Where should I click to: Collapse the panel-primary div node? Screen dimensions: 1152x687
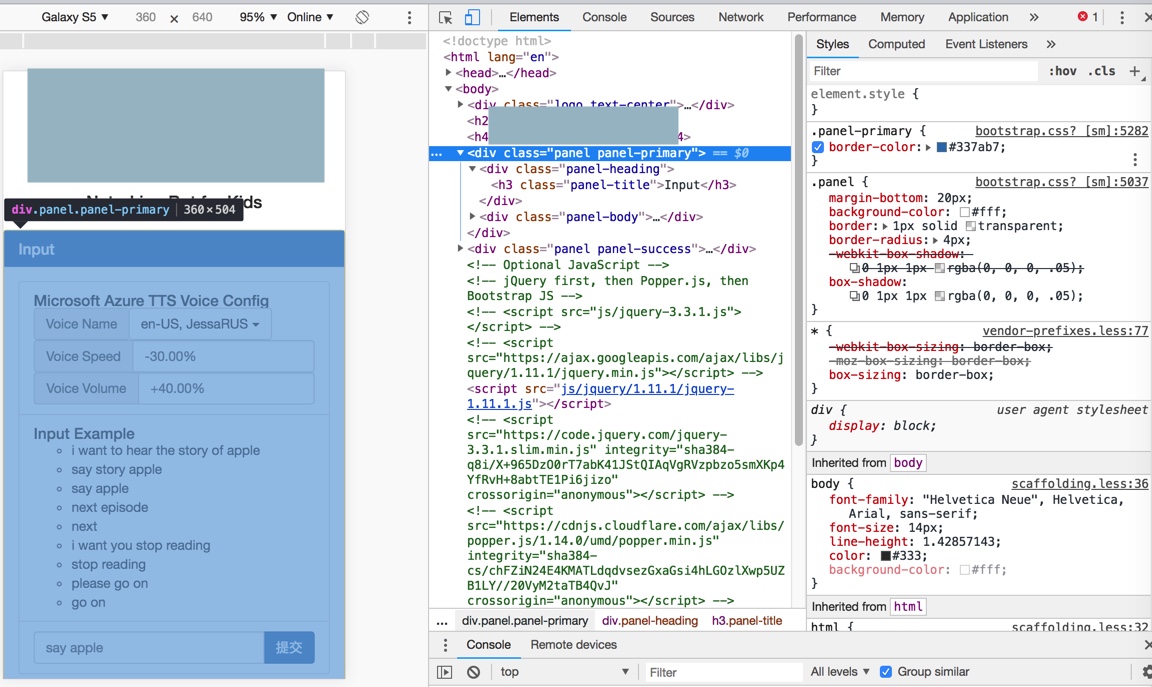tap(460, 153)
